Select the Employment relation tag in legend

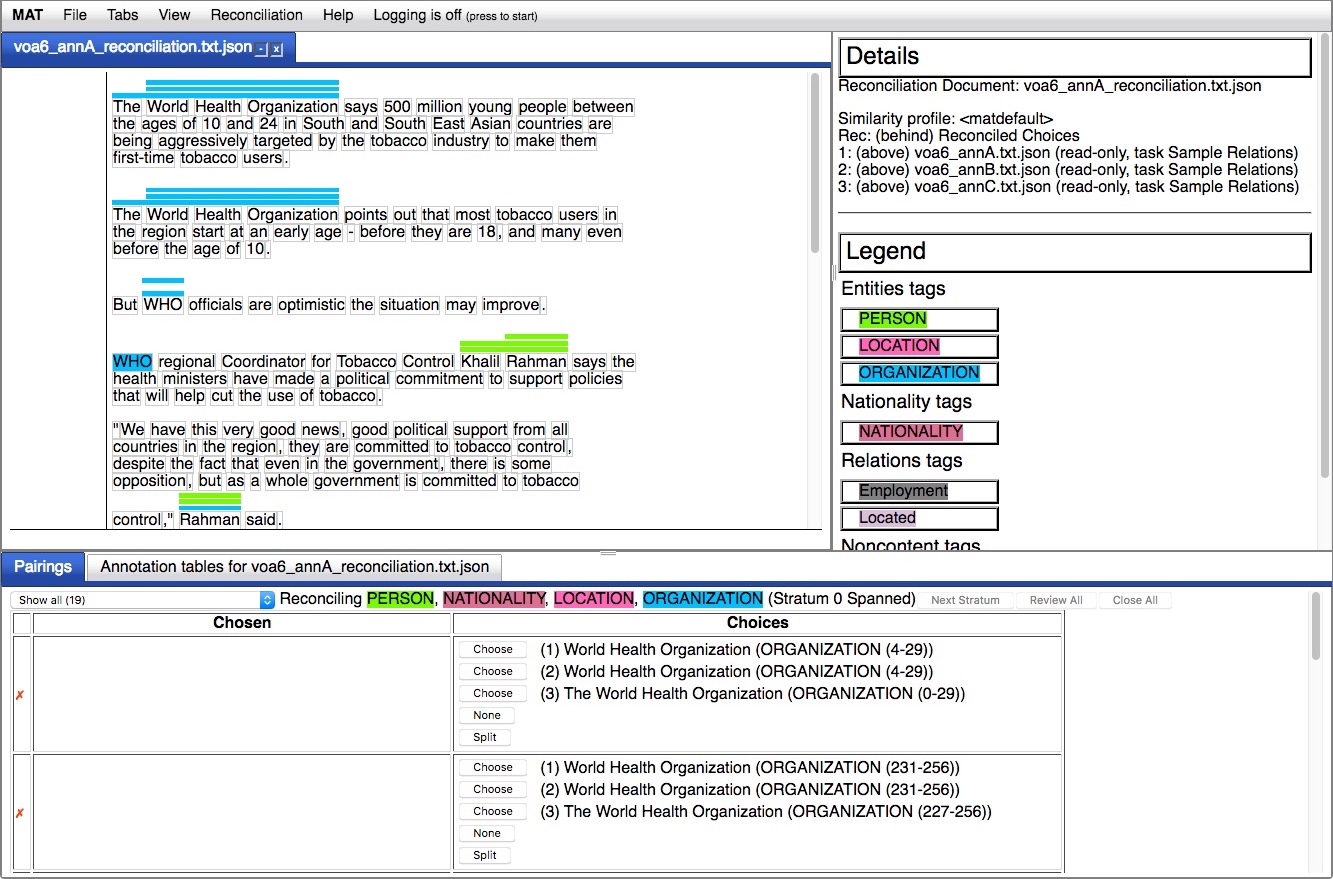[920, 491]
